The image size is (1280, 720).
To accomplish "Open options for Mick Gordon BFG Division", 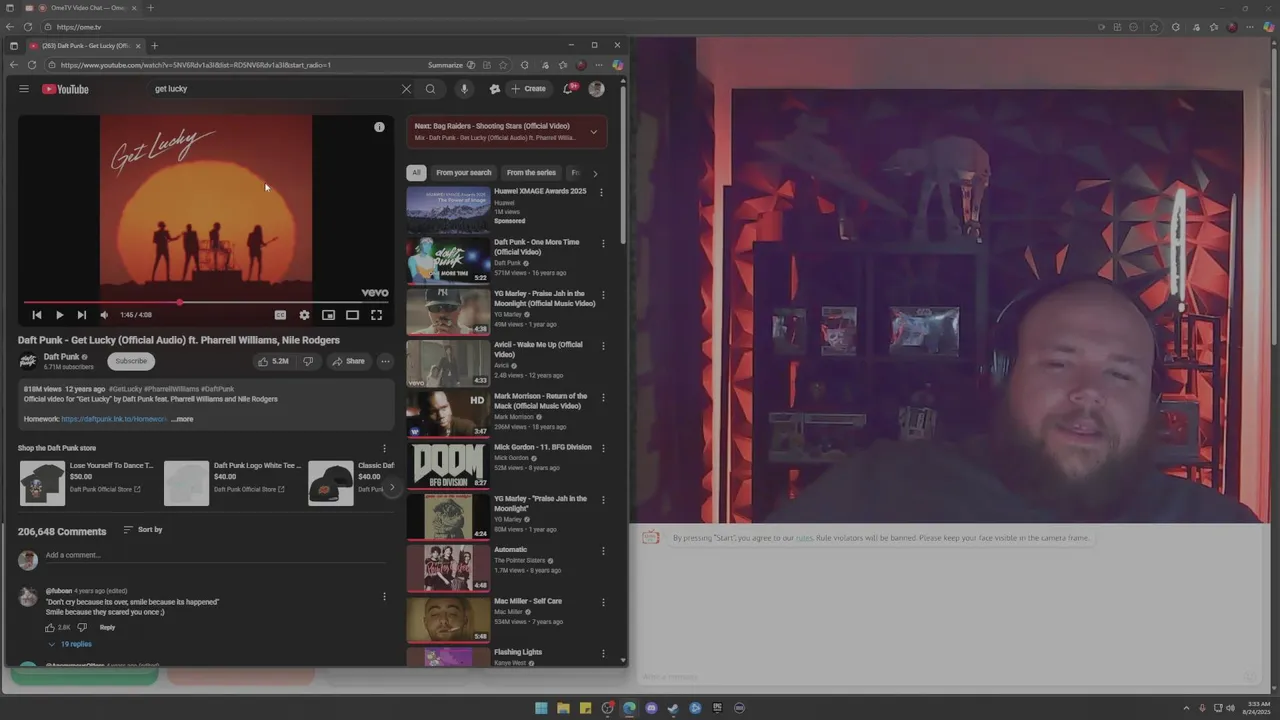I will (x=603, y=448).
